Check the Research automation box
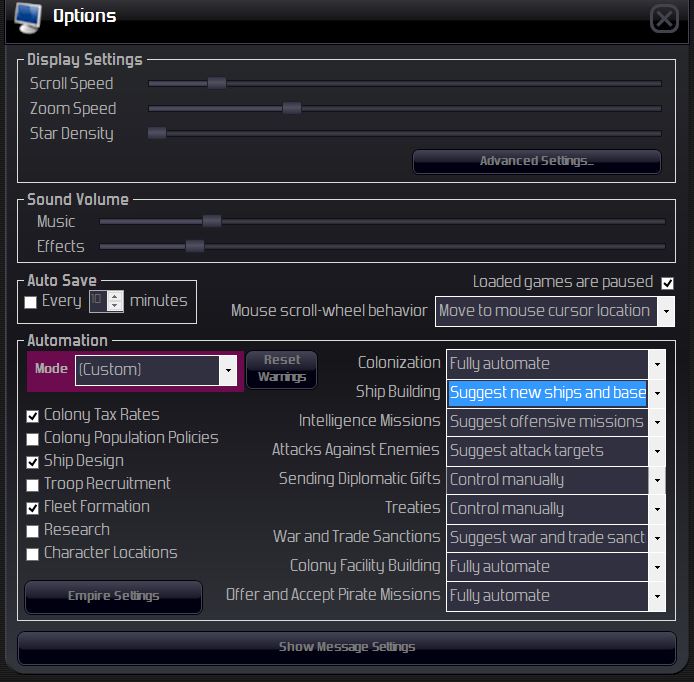This screenshot has width=694, height=682. coord(32,531)
